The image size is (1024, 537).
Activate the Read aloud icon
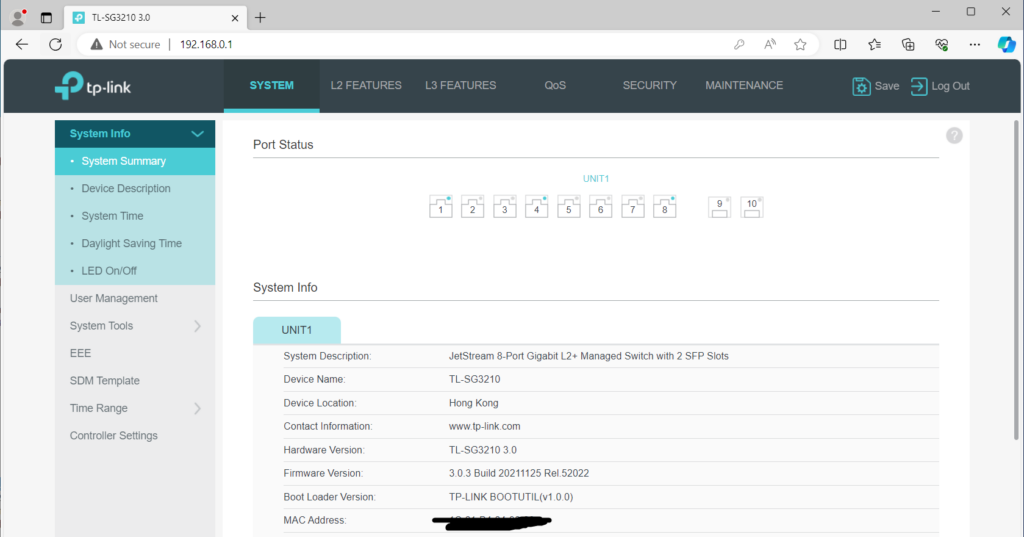pos(770,44)
